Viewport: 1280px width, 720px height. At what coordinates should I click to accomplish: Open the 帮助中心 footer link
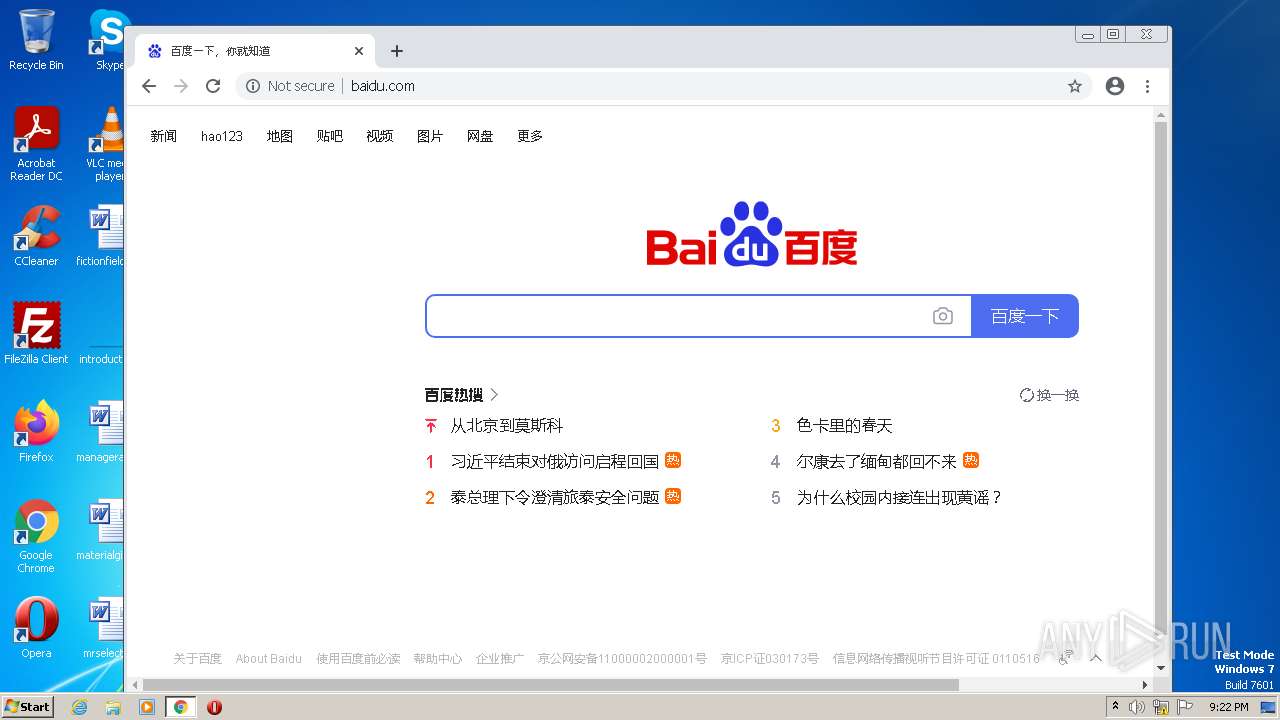coord(437,659)
